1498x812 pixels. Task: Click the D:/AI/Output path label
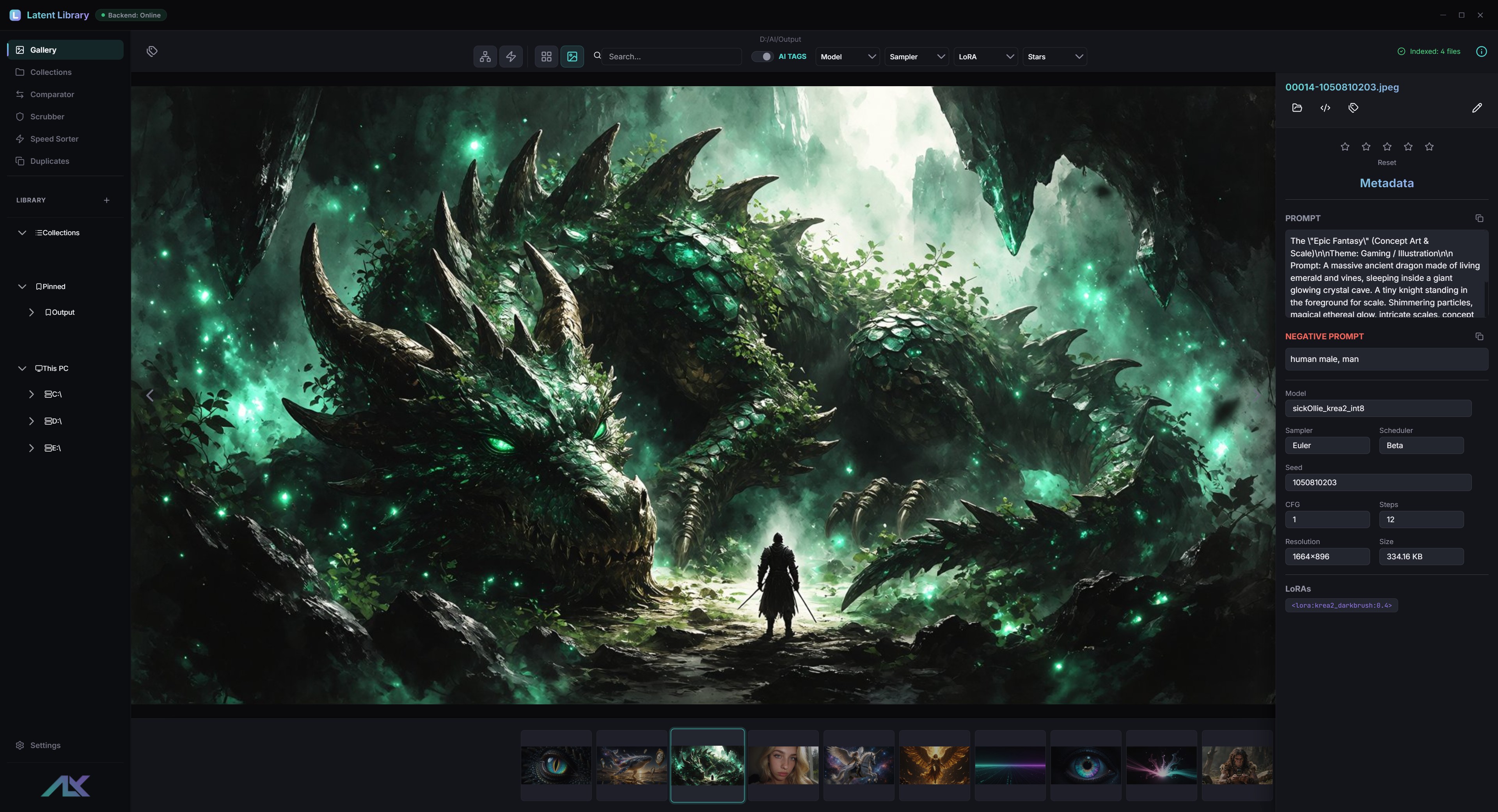[780, 39]
